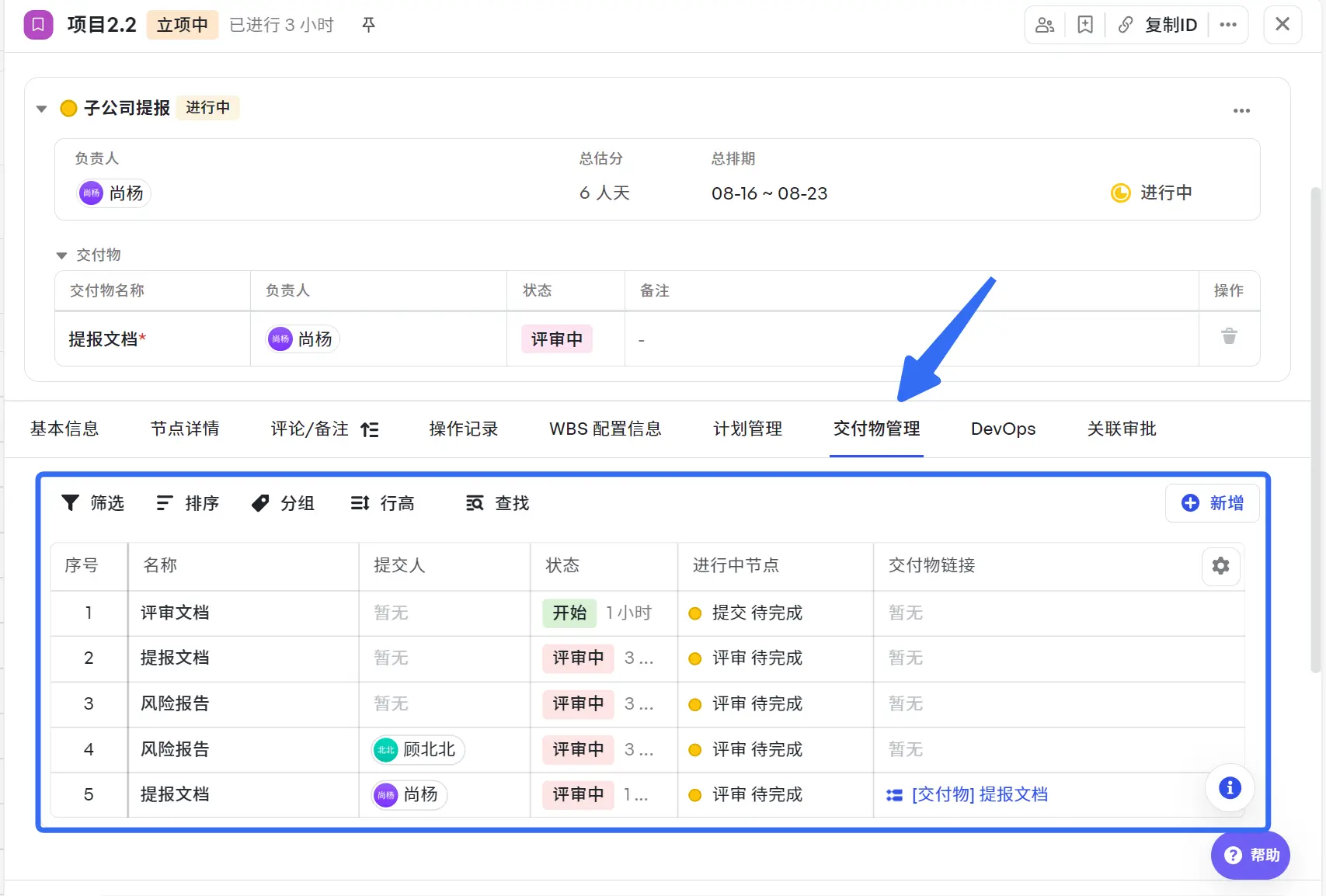Collapse the 子公司提报 section
The width and height of the screenshot is (1326, 896).
tap(41, 108)
